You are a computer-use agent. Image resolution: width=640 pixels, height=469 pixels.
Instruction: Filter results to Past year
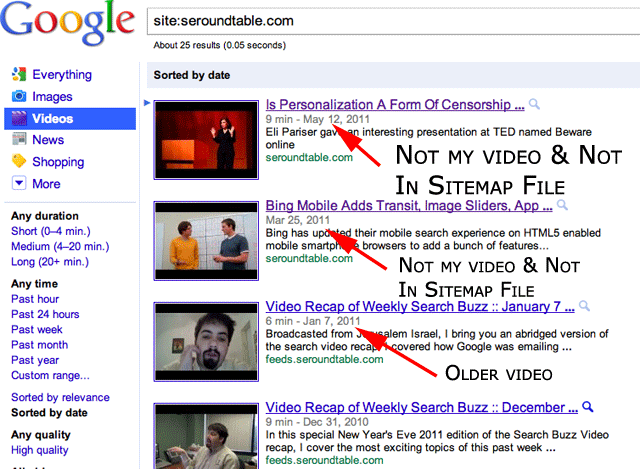tap(35, 360)
